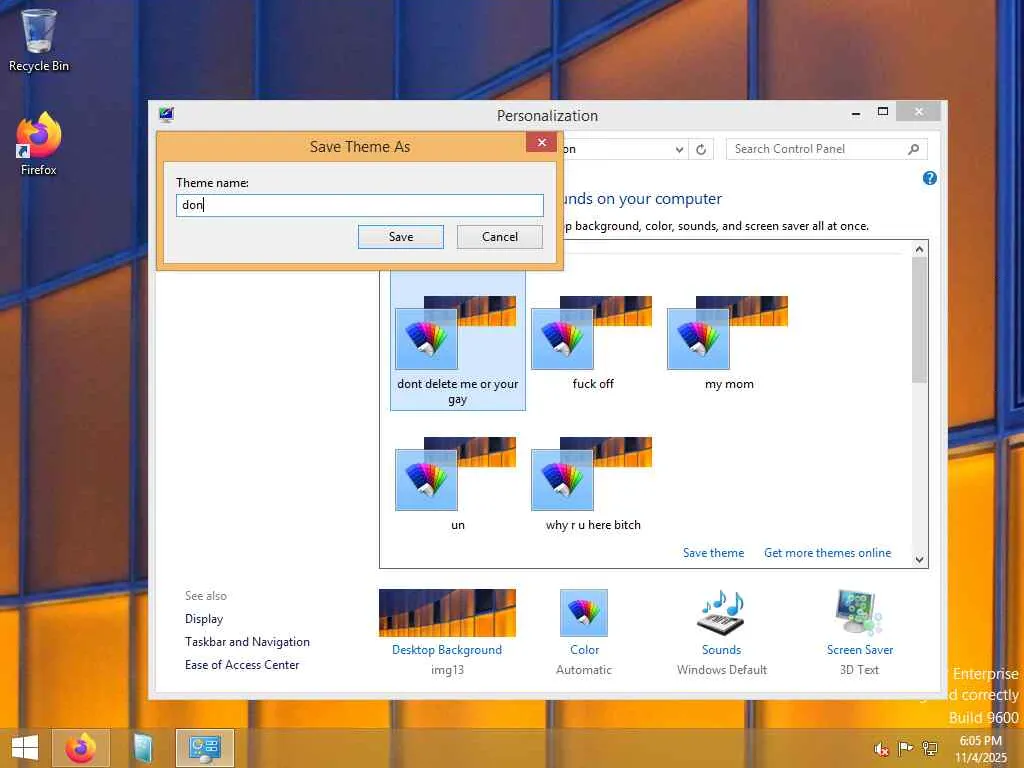Click the Save theme link
This screenshot has height=768, width=1024.
pos(713,553)
